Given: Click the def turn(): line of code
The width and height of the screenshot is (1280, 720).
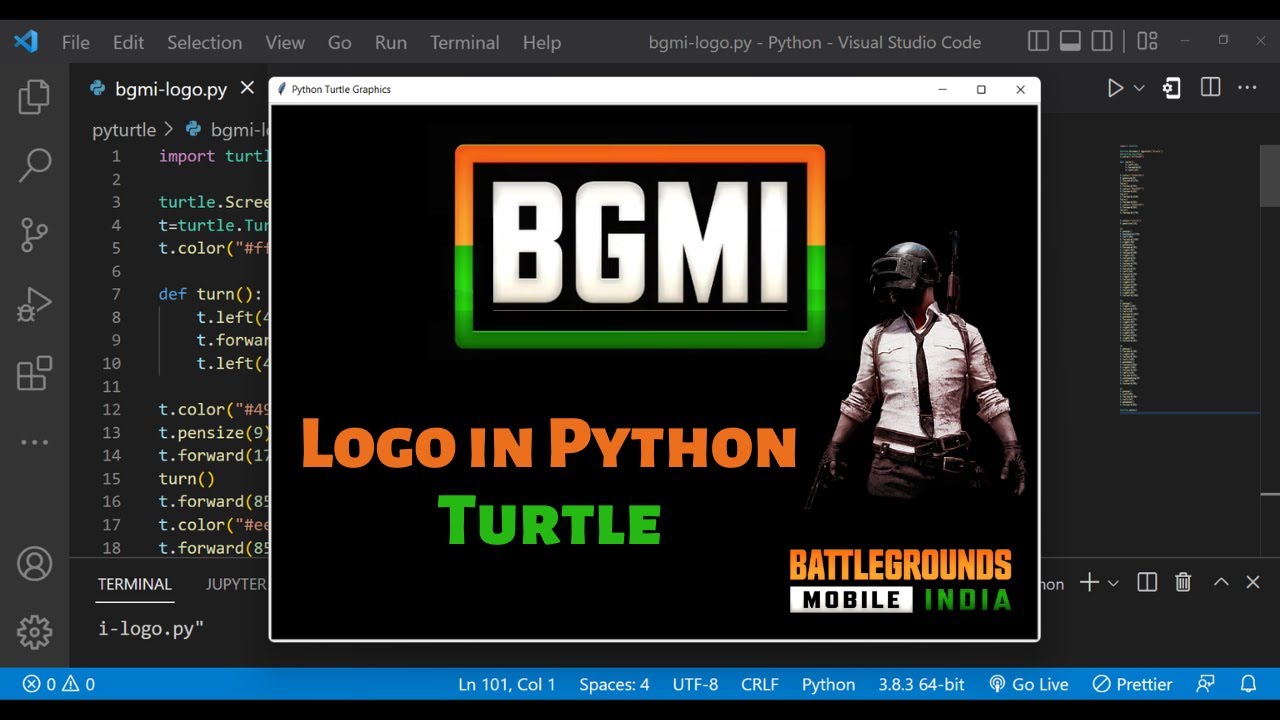Looking at the screenshot, I should coord(210,294).
